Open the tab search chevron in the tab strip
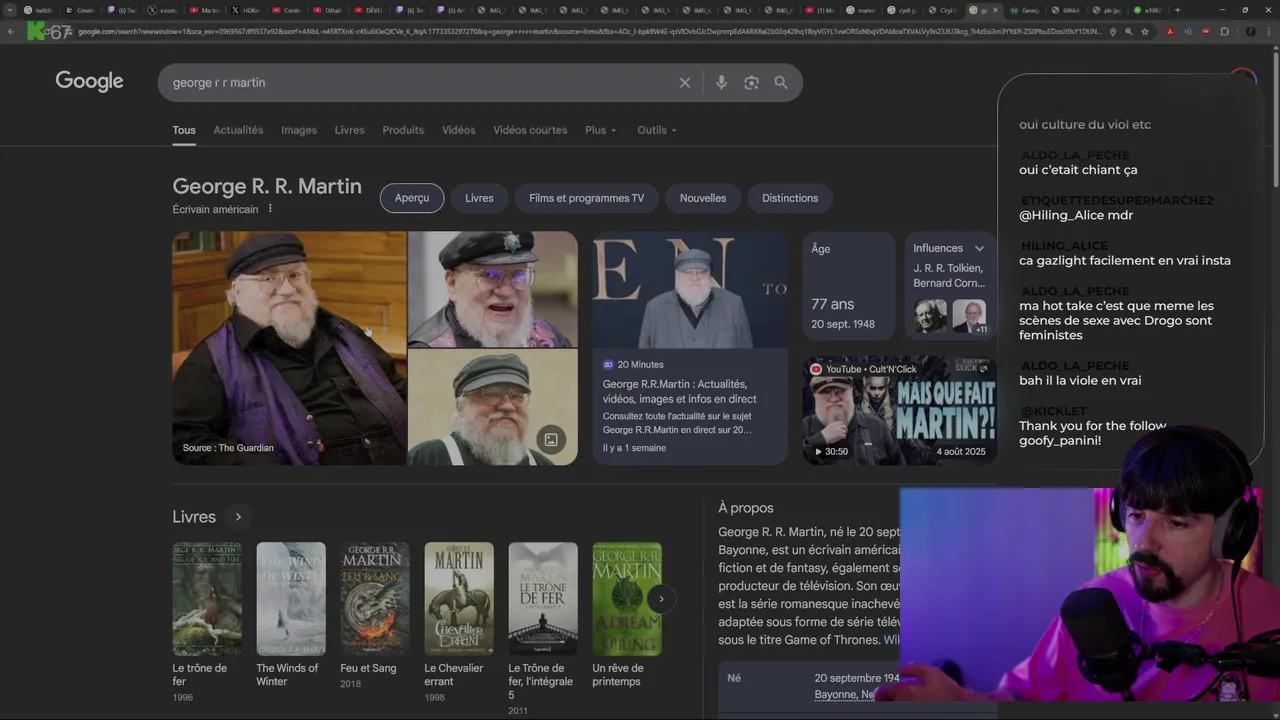 point(11,10)
